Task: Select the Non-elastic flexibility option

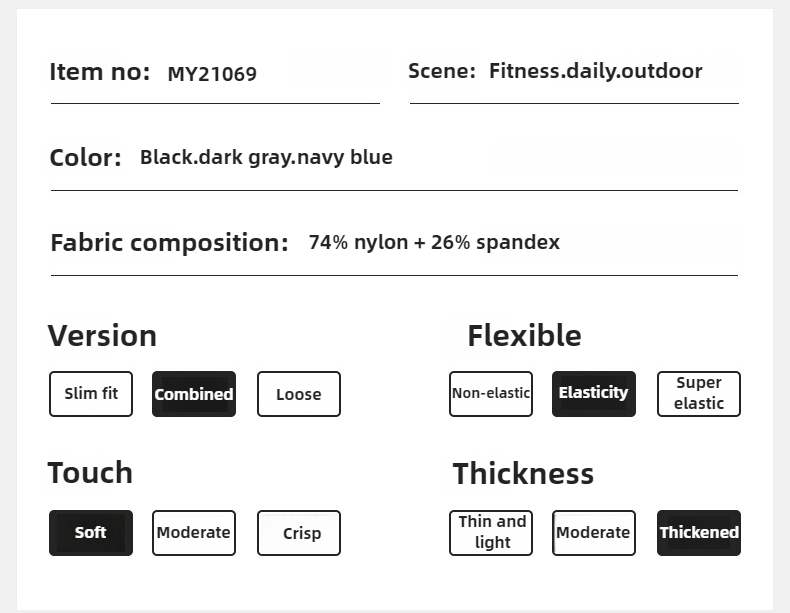Action: [491, 393]
